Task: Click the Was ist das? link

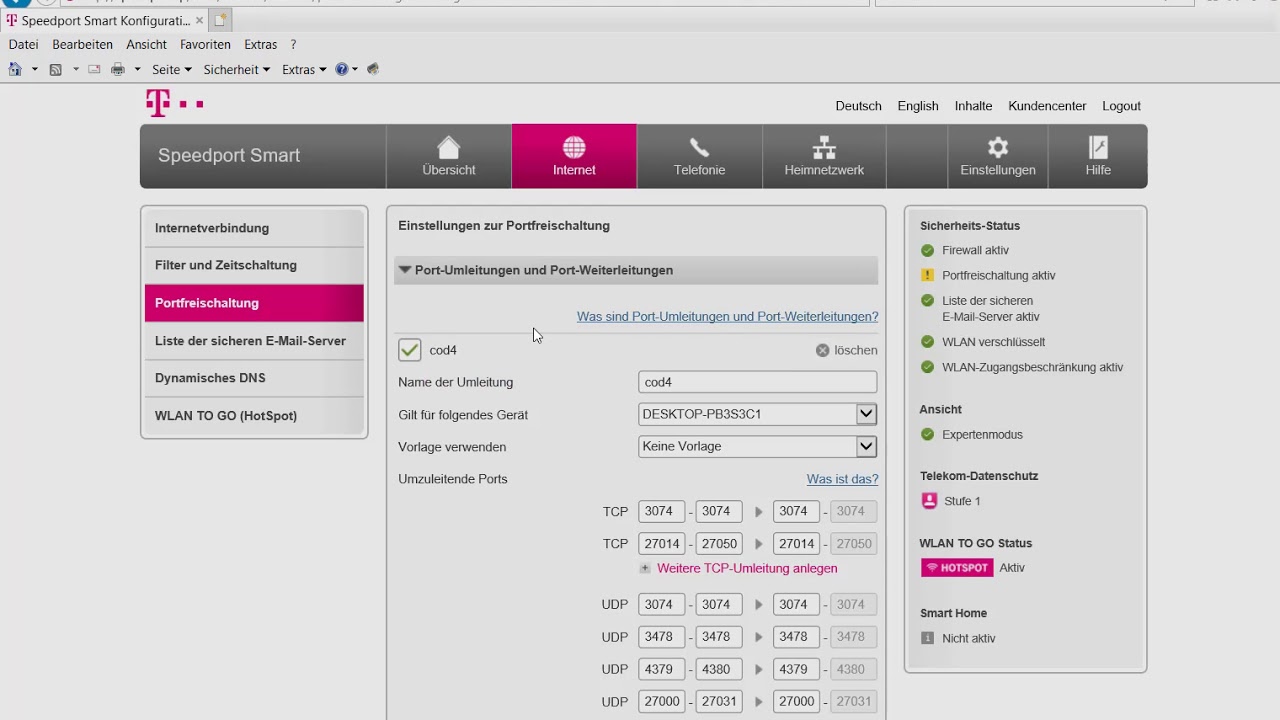Action: (x=843, y=479)
